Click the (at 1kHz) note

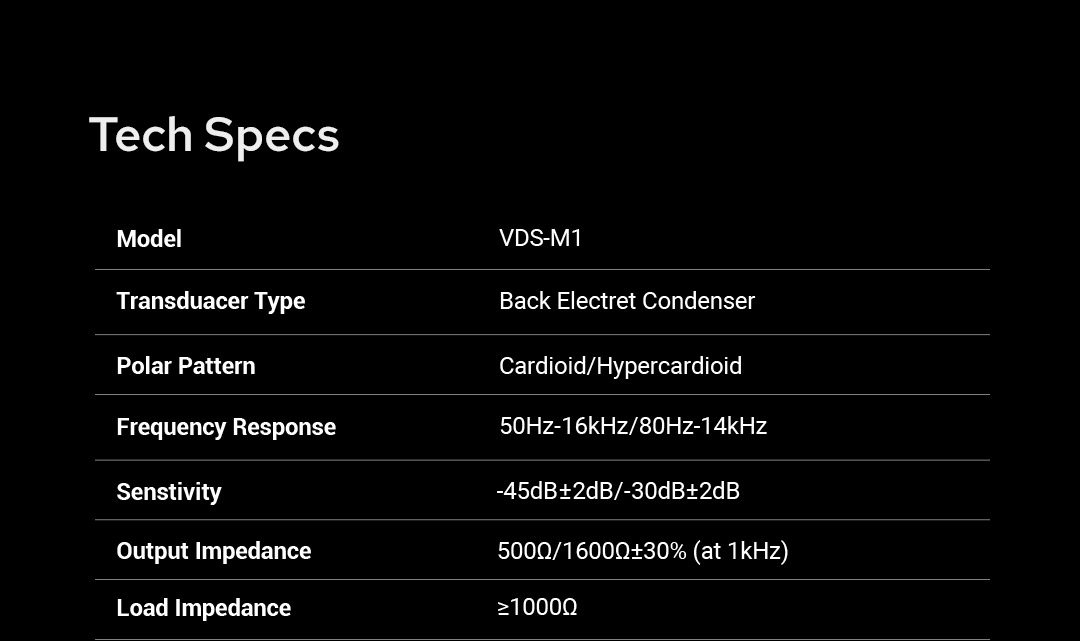pos(741,551)
